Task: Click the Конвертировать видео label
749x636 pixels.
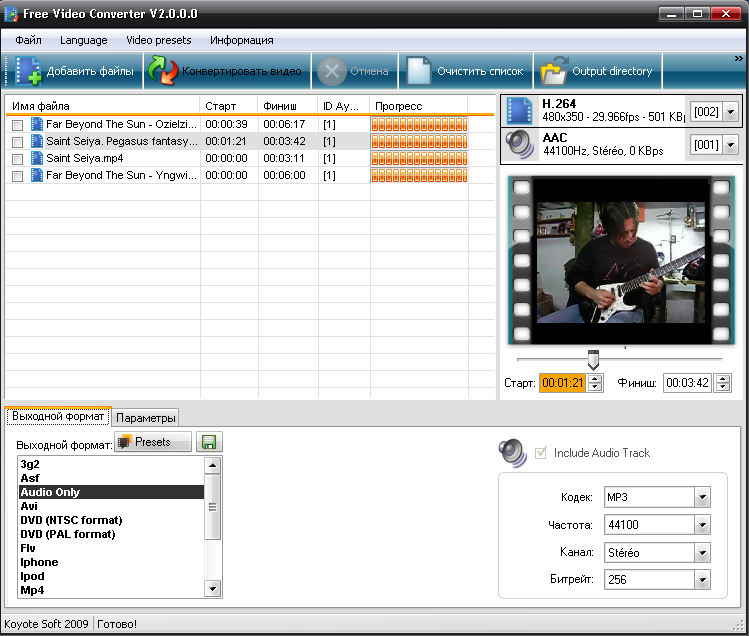Action: [242, 71]
